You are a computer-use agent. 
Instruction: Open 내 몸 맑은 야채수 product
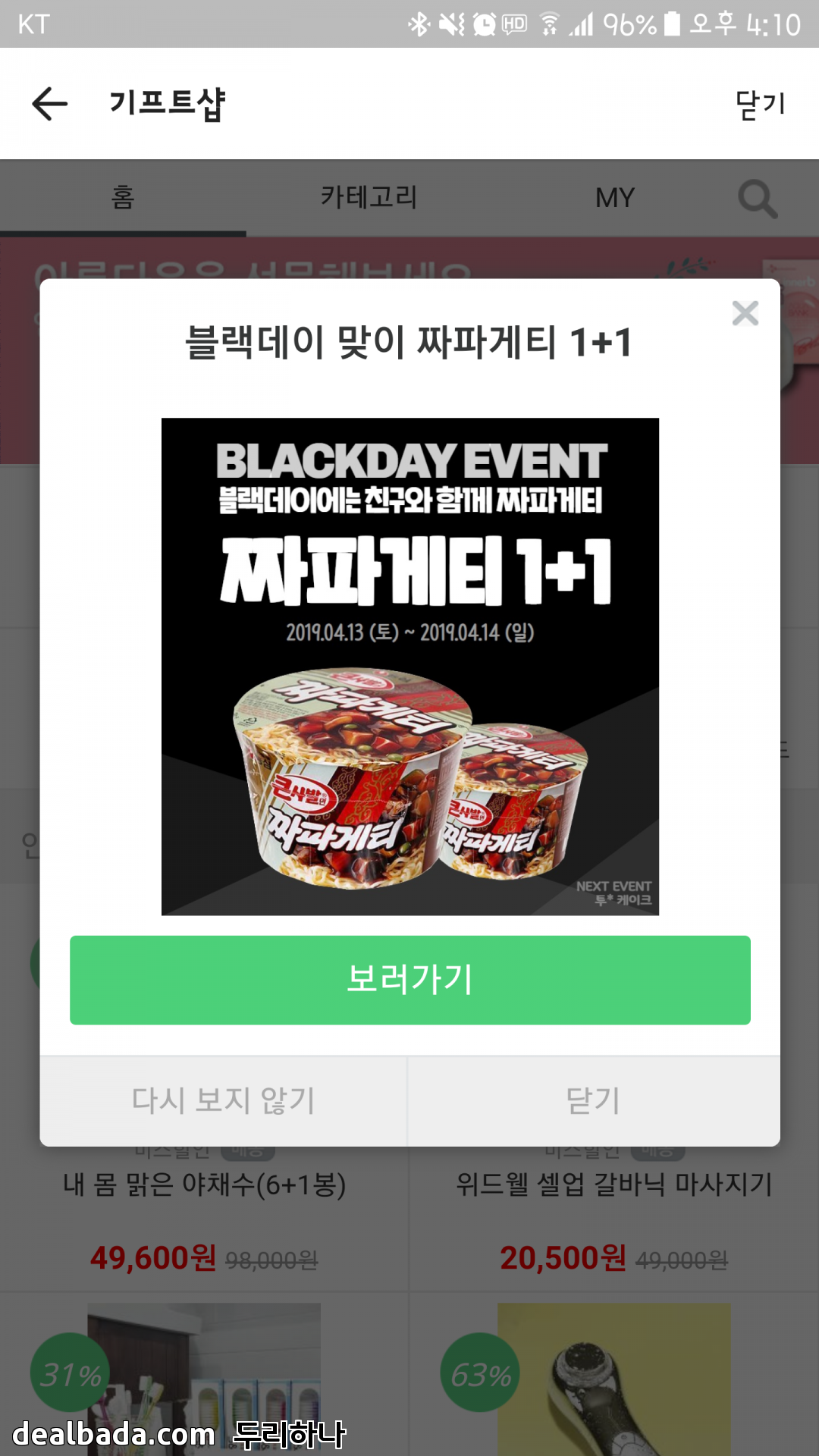[x=204, y=1185]
